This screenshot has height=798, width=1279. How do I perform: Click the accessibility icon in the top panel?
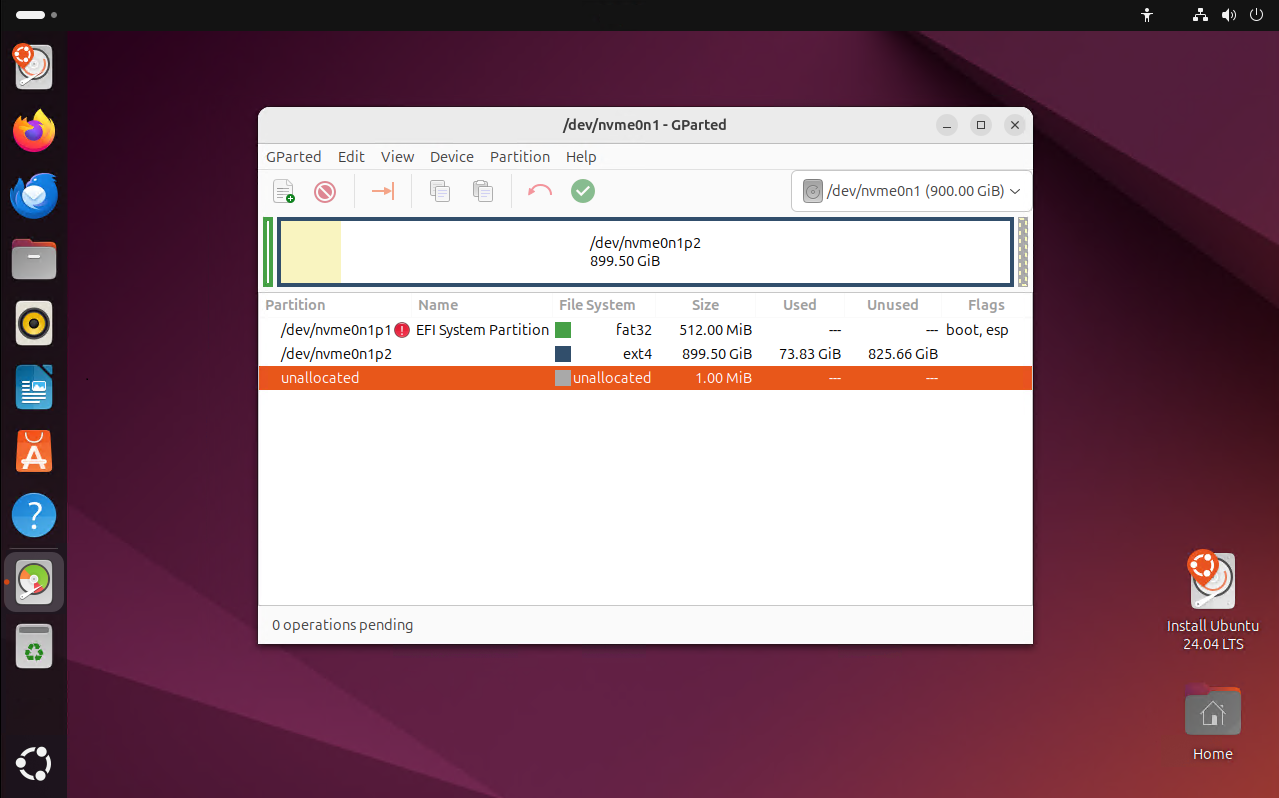click(1147, 15)
